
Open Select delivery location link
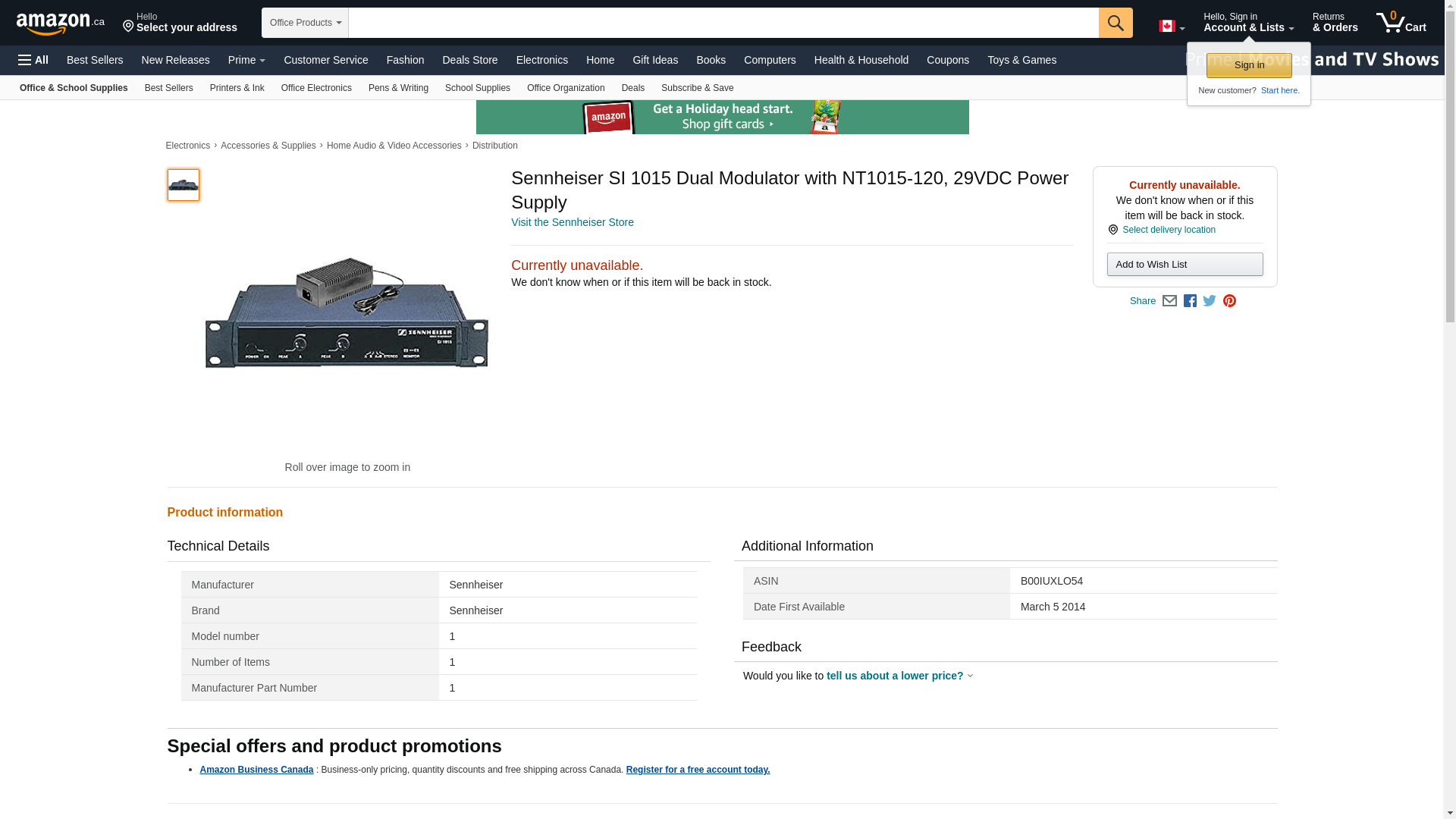pos(1168,230)
